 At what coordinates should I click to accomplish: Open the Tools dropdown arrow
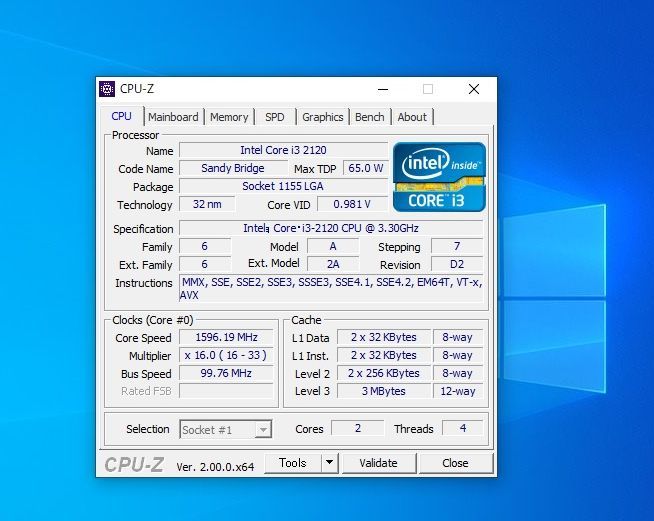[x=330, y=463]
